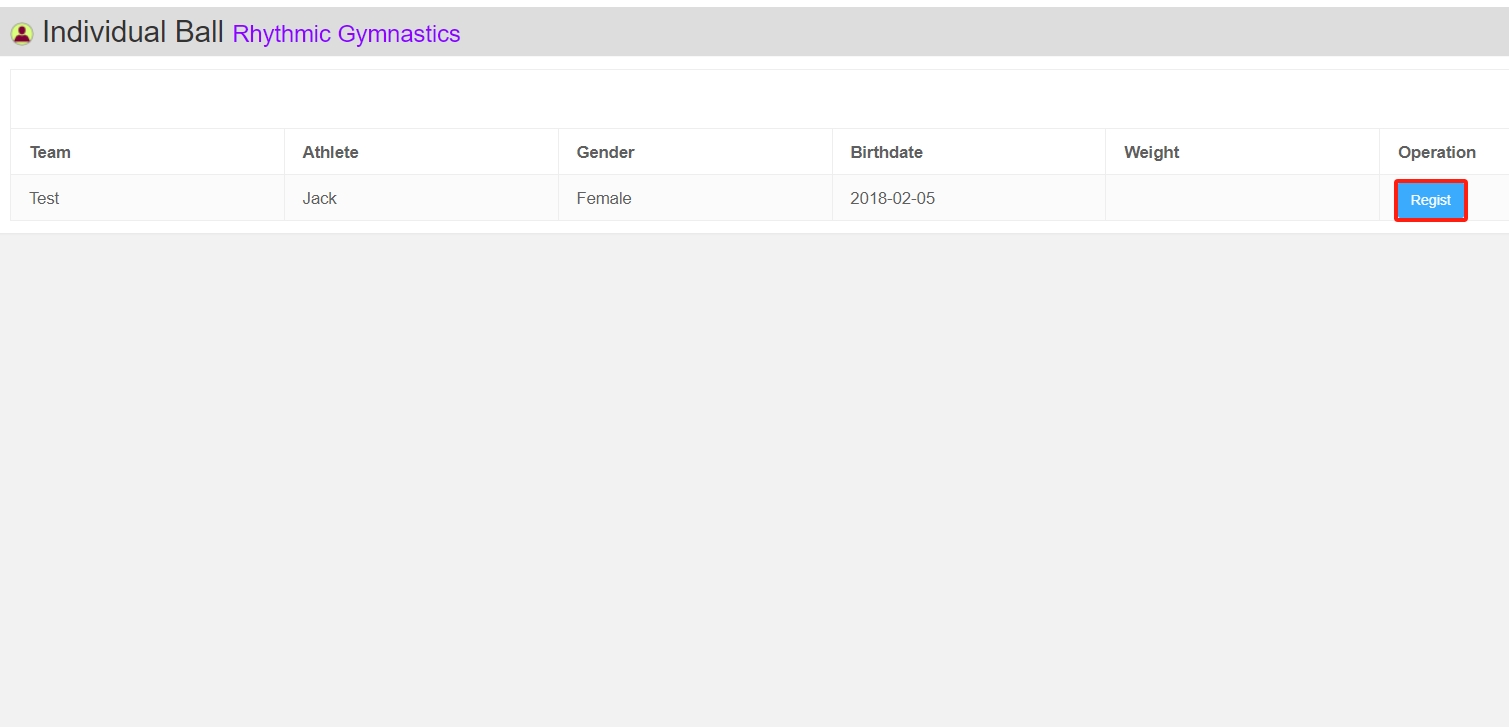Click the athlete name Jack

point(319,198)
